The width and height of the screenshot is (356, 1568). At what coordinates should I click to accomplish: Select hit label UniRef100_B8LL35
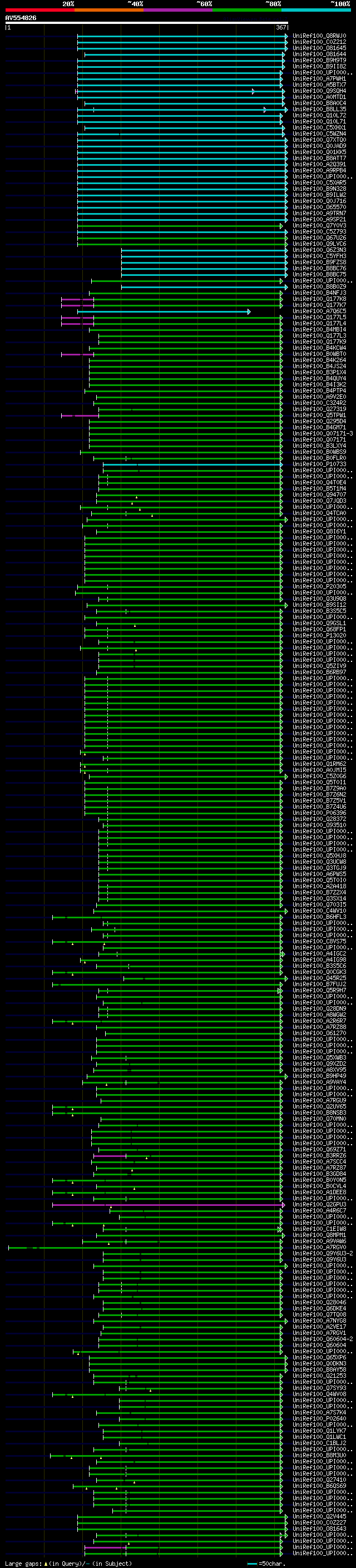[319, 109]
